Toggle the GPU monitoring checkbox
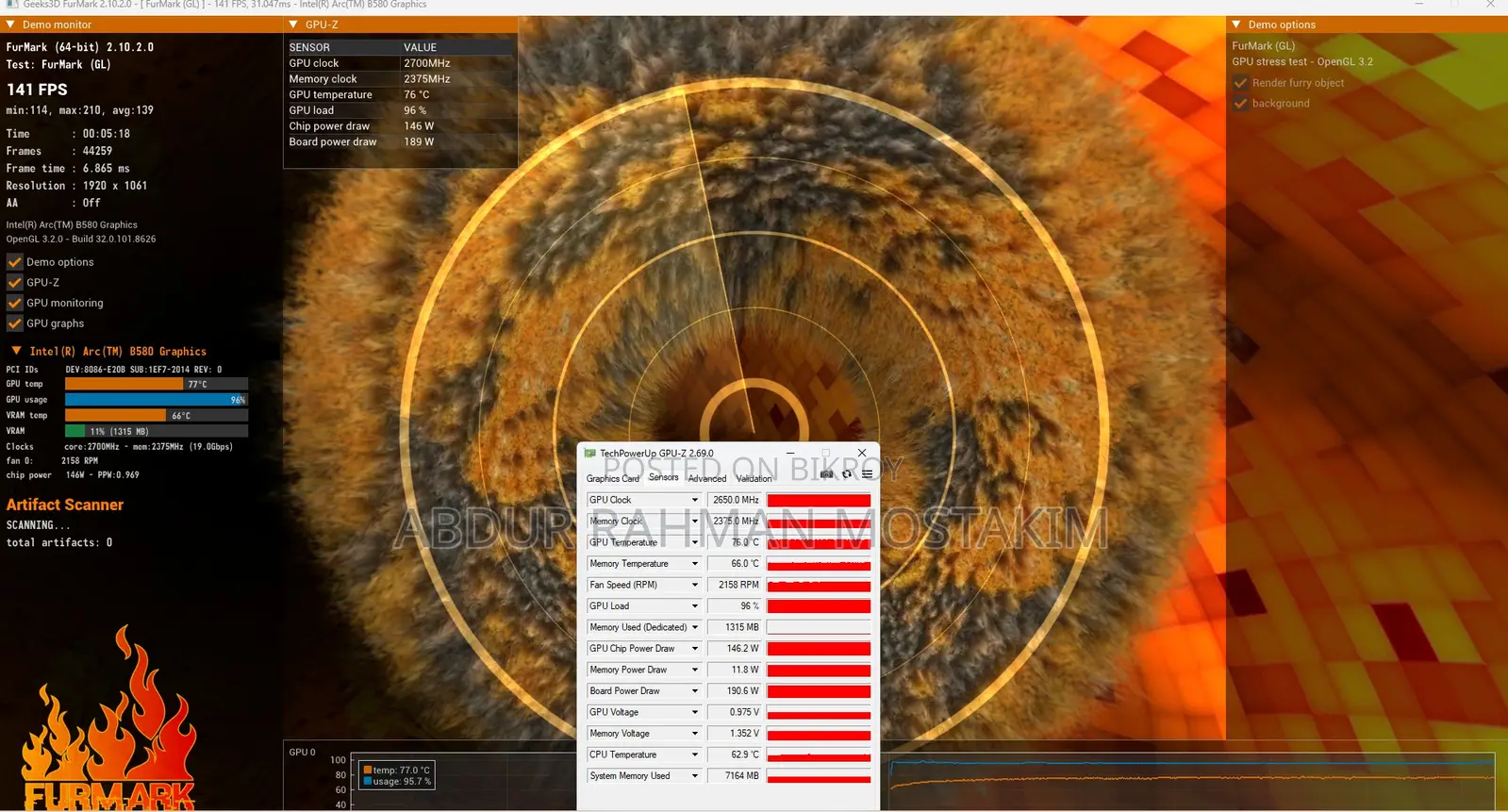This screenshot has width=1508, height=812. [x=14, y=304]
